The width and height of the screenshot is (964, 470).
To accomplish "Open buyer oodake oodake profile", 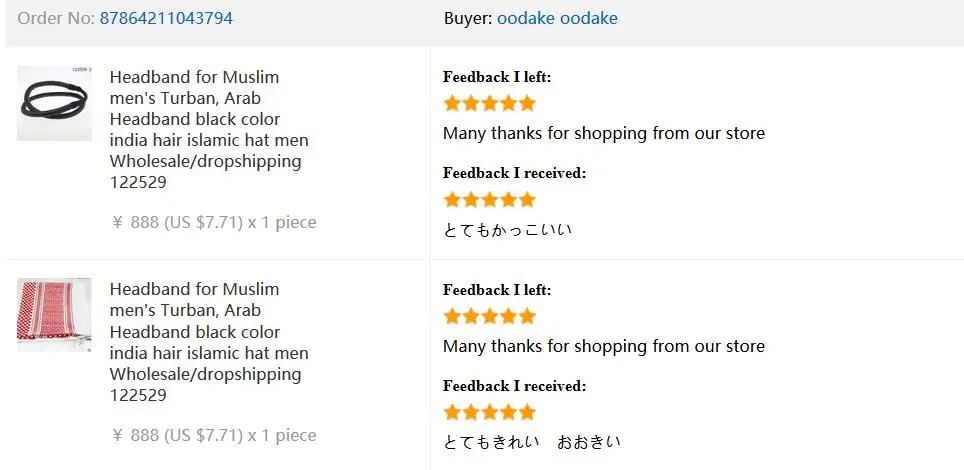I will click(x=557, y=18).
